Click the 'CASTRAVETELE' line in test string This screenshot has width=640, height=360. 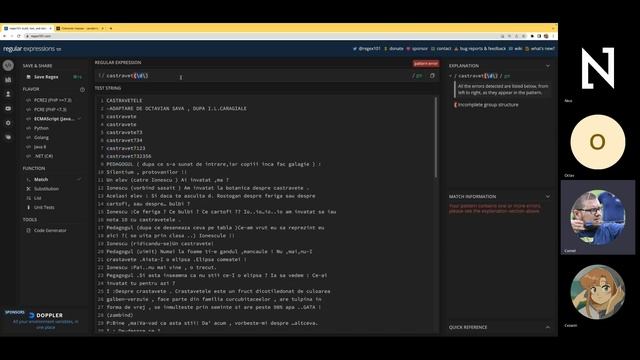click(124, 100)
